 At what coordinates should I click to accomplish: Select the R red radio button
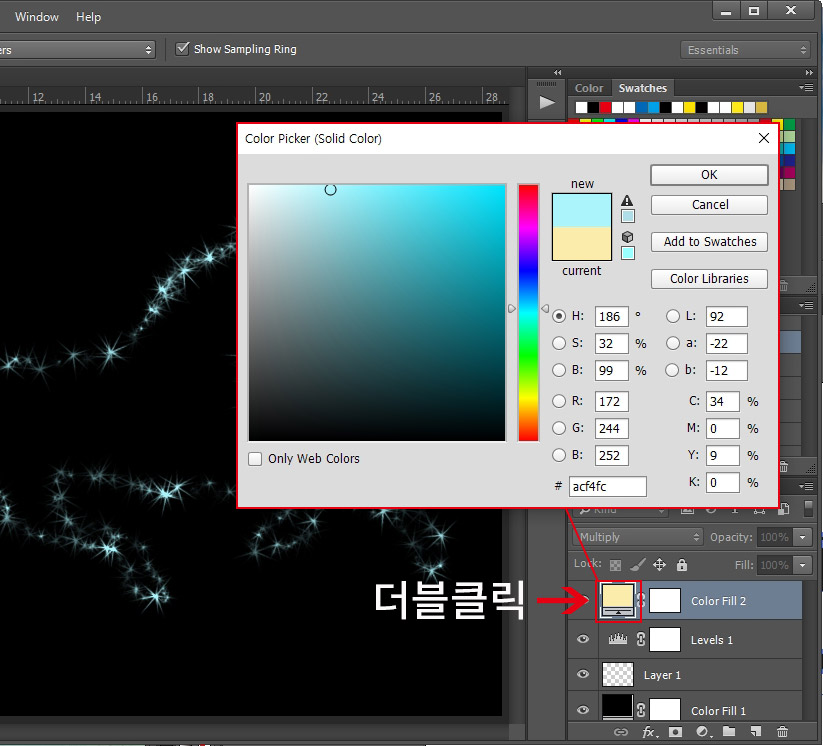(x=559, y=401)
